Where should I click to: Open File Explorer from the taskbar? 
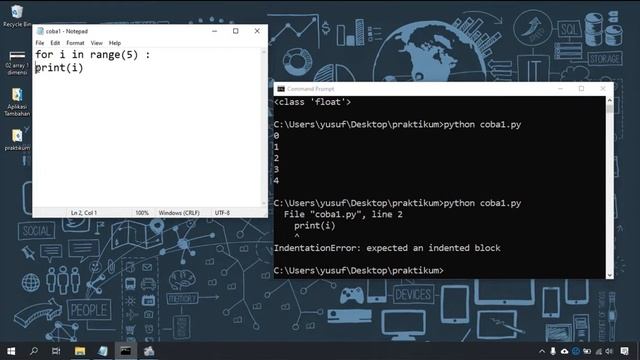(x=80, y=351)
